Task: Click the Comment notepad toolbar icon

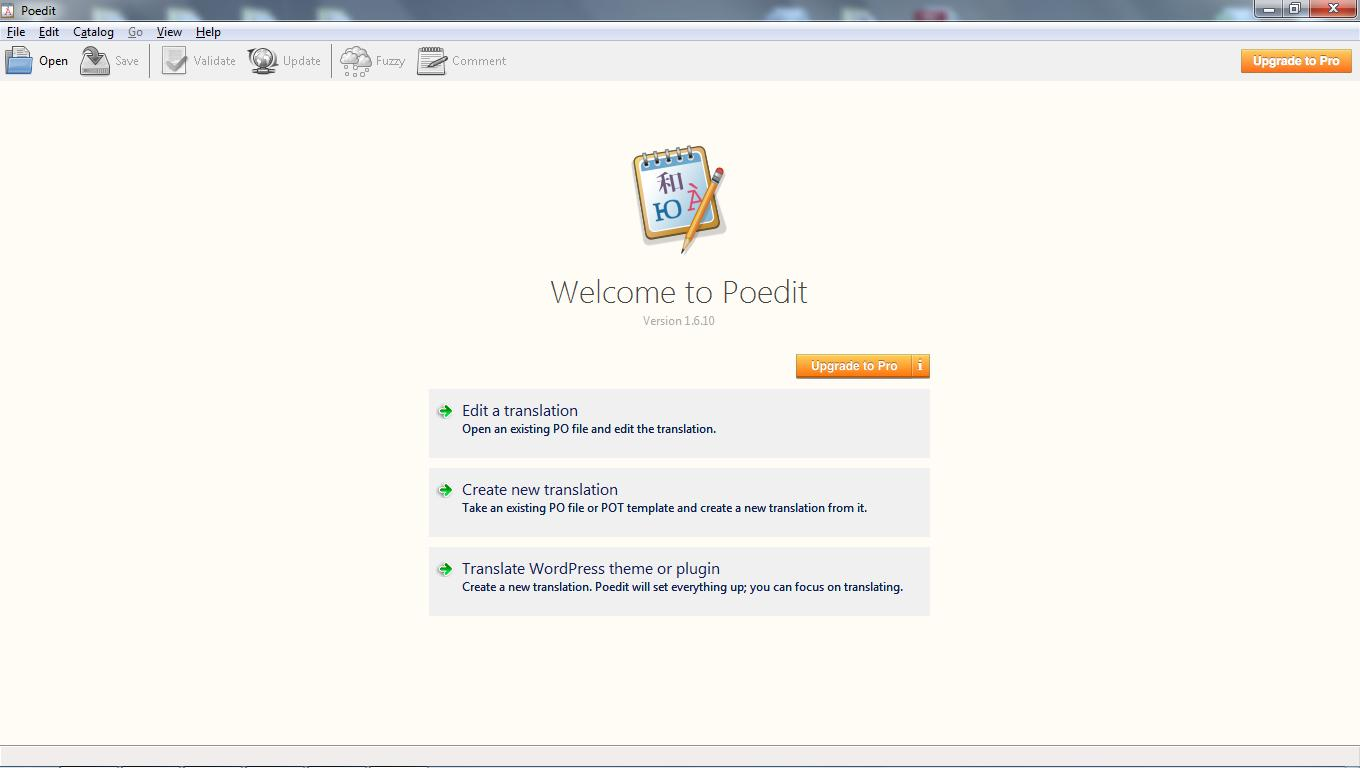Action: coord(432,61)
